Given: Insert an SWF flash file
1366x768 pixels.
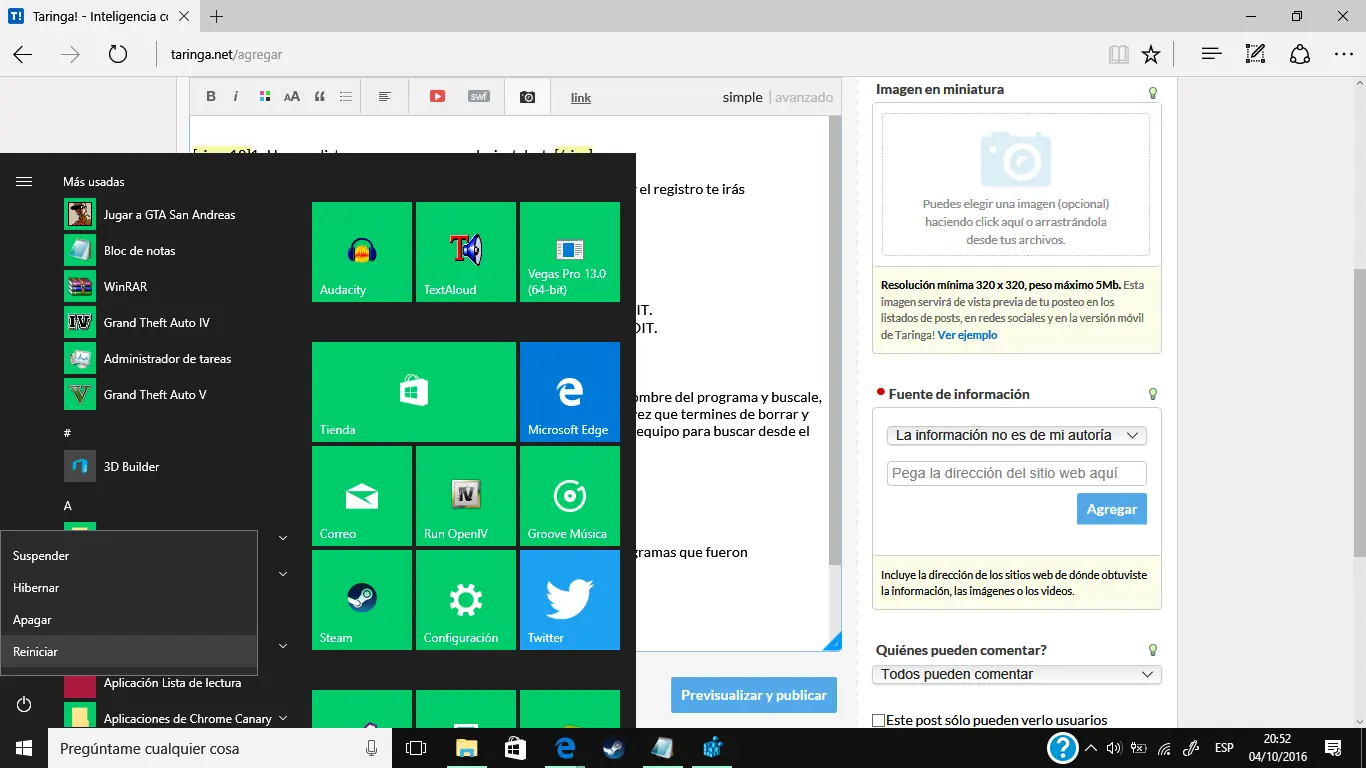Looking at the screenshot, I should click(x=479, y=97).
